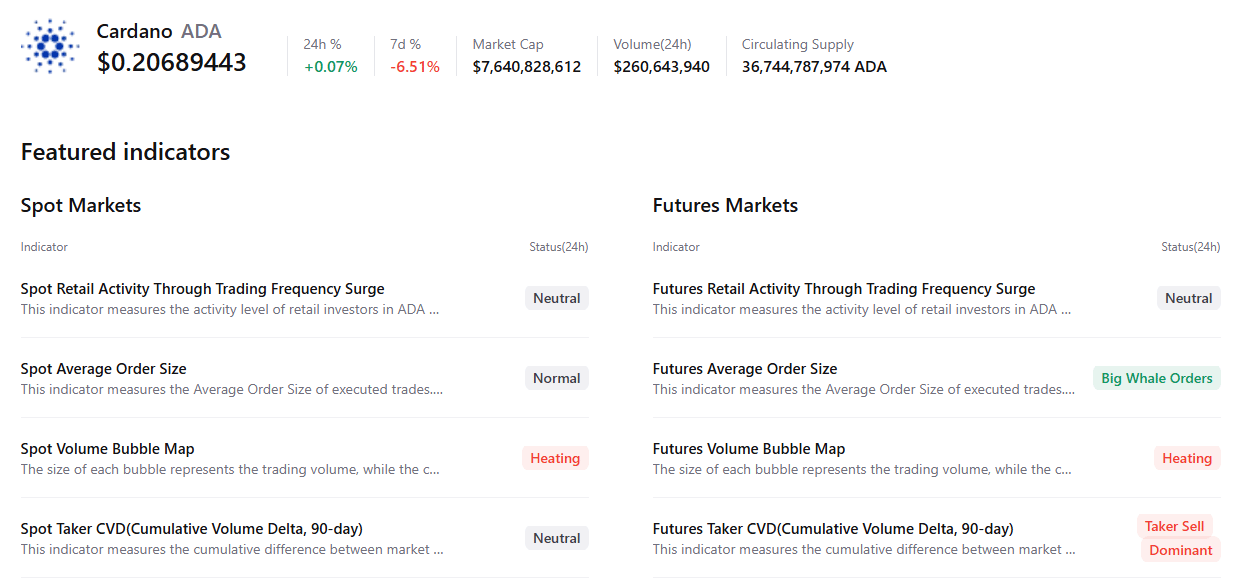
Task: Open the Futures Taker CVD indicator
Action: 833,529
